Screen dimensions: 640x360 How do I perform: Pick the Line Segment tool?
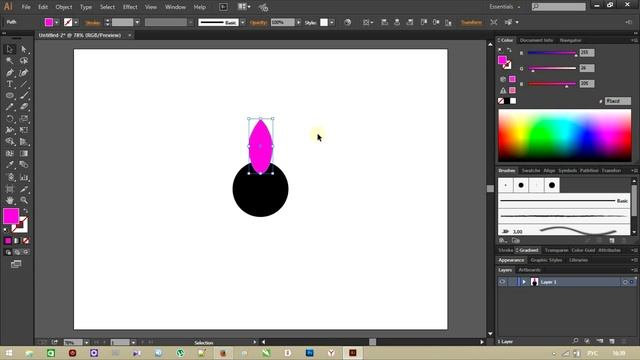coord(24,84)
